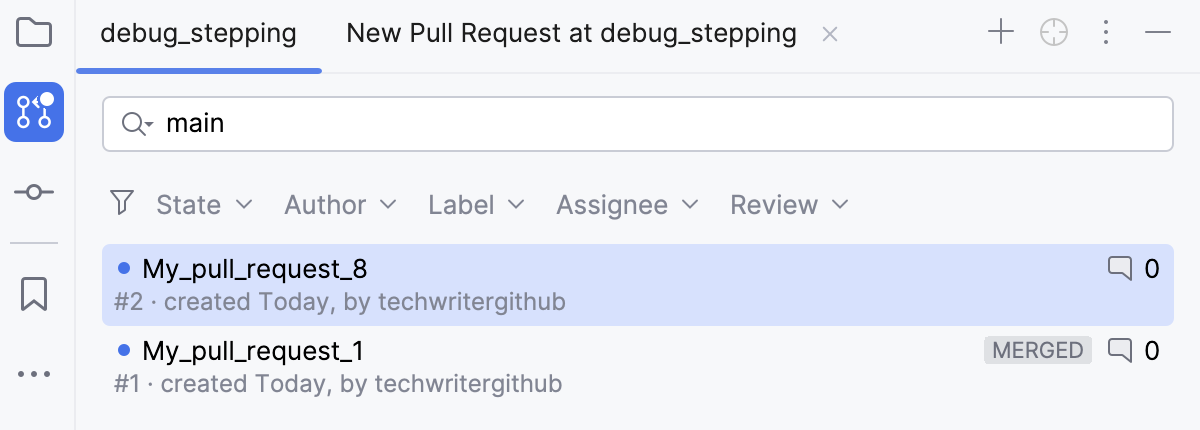Click the plus icon to add new
The image size is (1200, 430).
(1001, 33)
